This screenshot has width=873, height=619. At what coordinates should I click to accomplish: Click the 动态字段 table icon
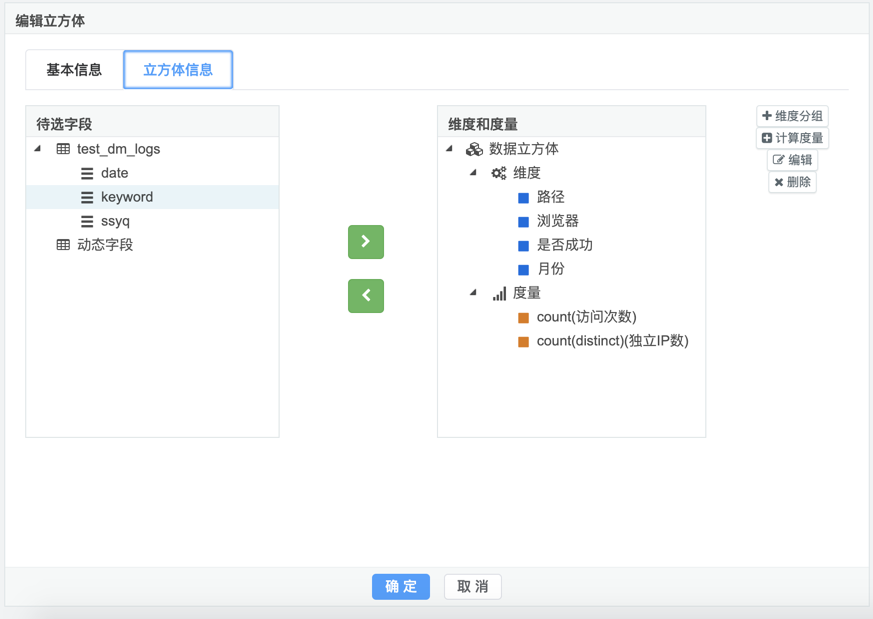(63, 245)
